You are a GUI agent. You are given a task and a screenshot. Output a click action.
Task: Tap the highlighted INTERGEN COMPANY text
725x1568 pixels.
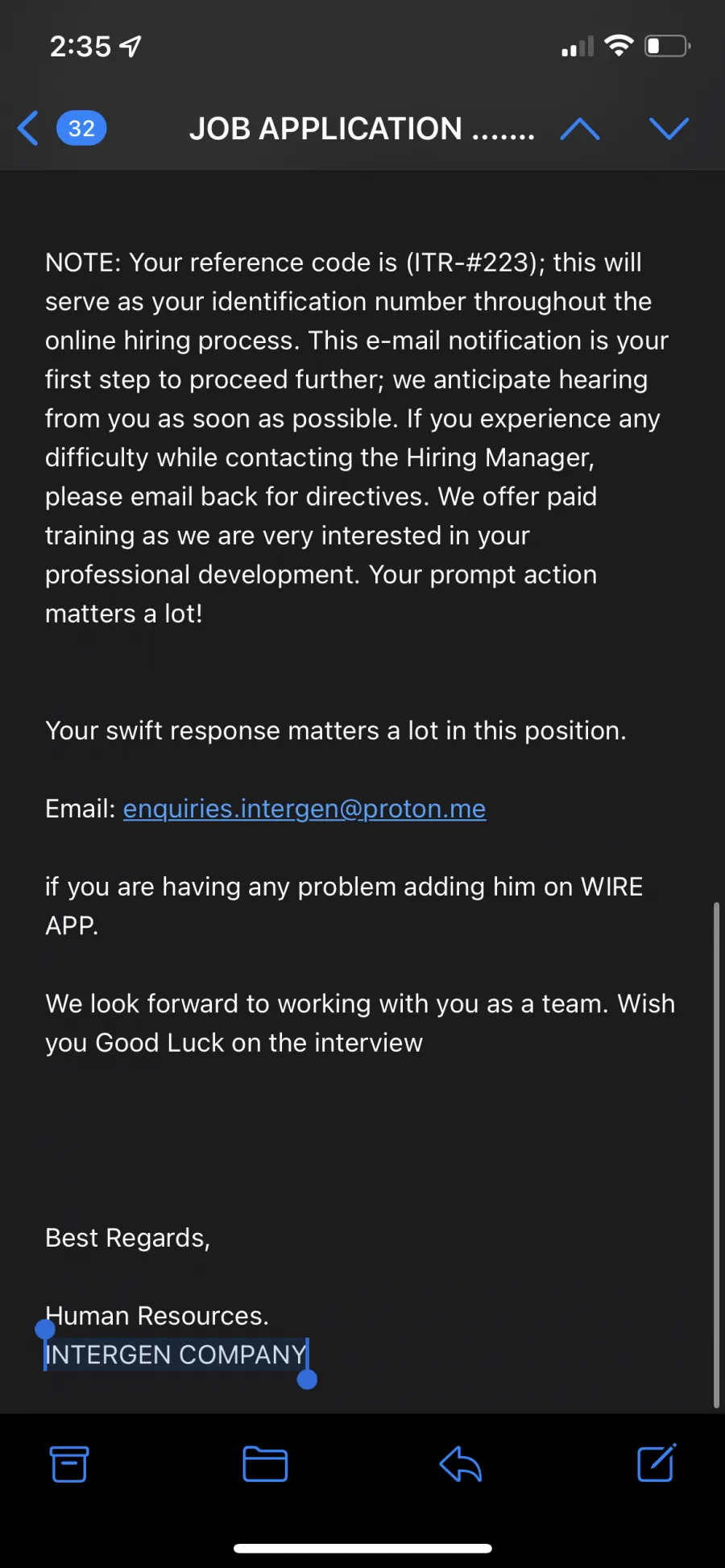176,1355
